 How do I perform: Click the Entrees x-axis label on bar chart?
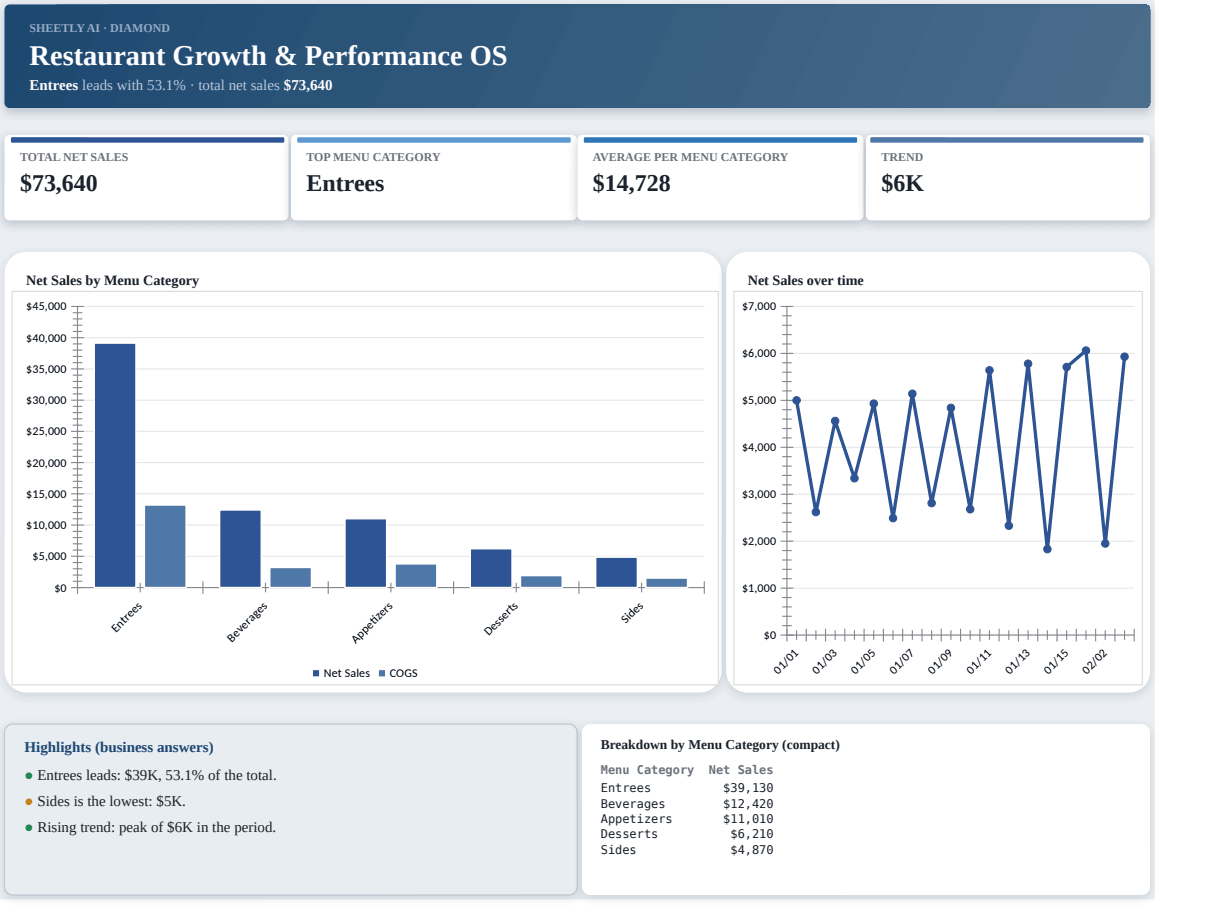(x=127, y=616)
